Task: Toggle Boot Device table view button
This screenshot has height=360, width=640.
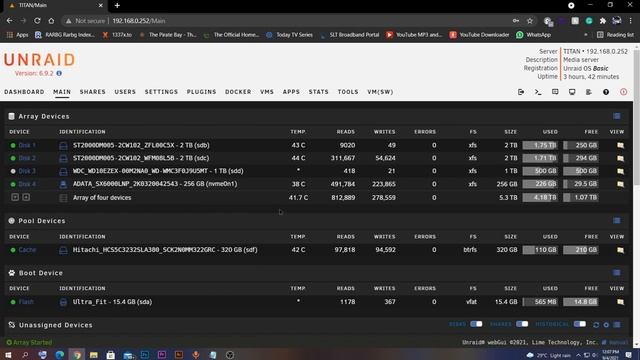Action: point(617,273)
